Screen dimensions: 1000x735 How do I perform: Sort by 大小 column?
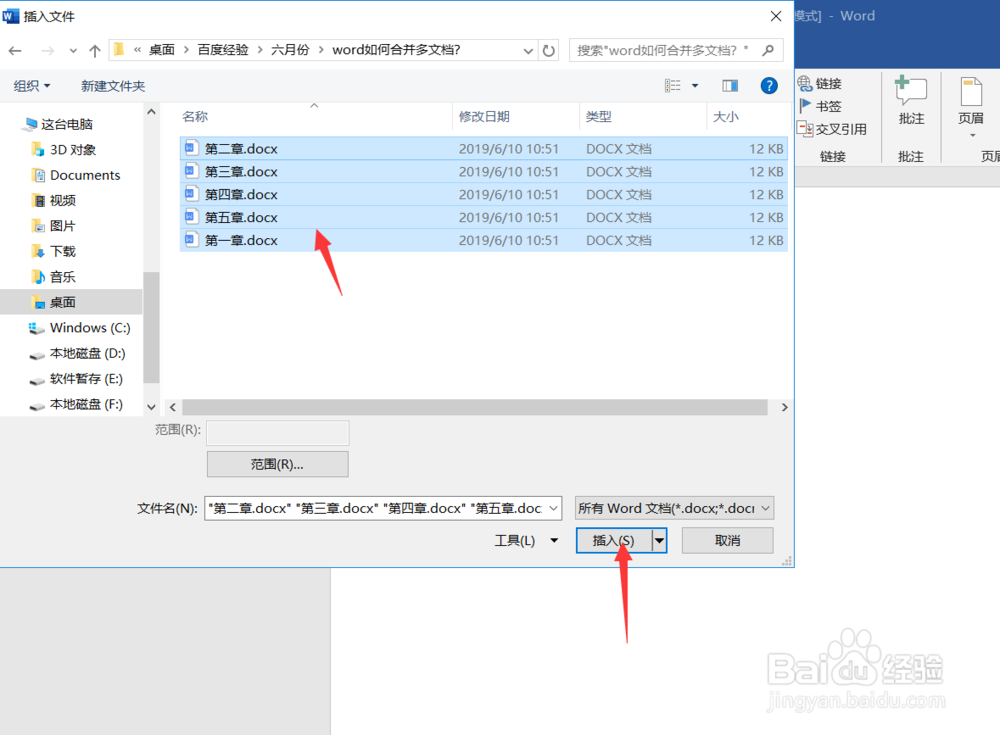tap(725, 116)
